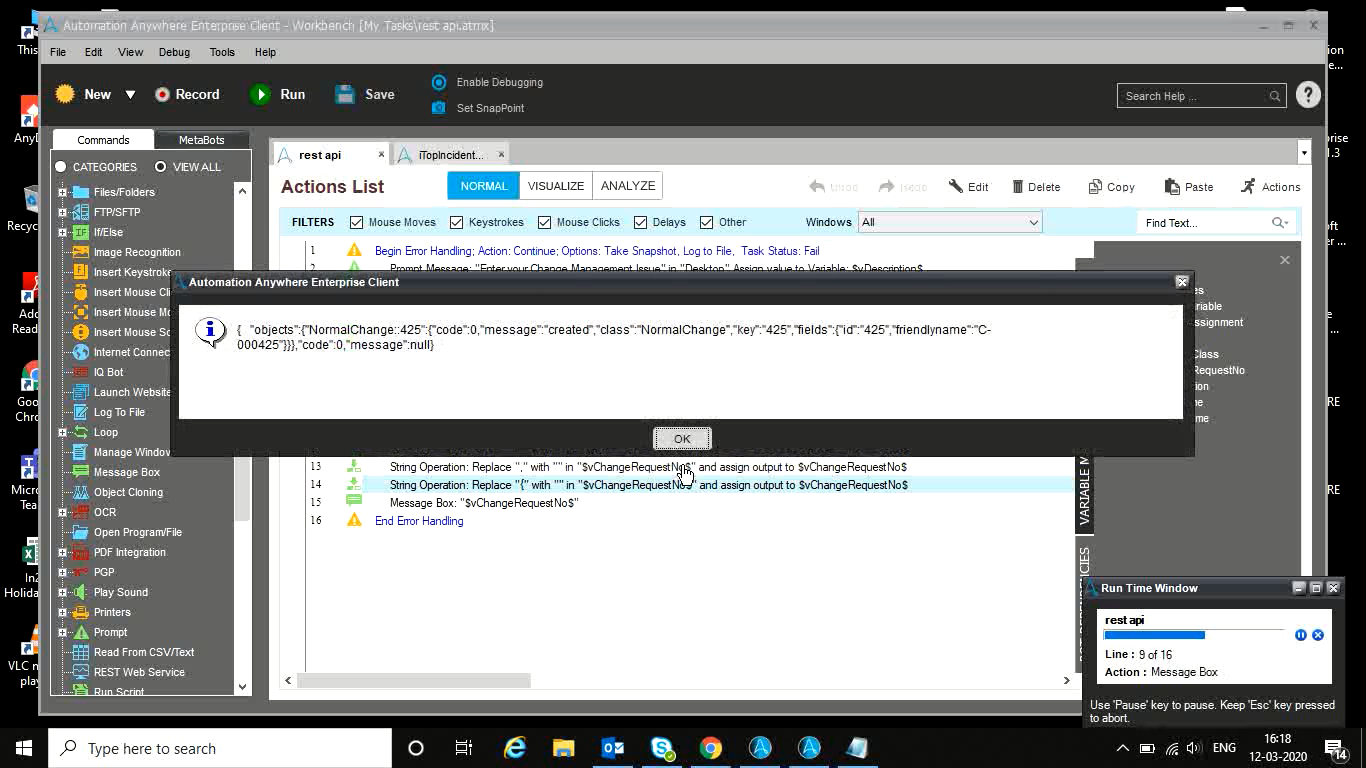Click End Error Handling on line 16
This screenshot has width=1366, height=768.
[x=419, y=521]
